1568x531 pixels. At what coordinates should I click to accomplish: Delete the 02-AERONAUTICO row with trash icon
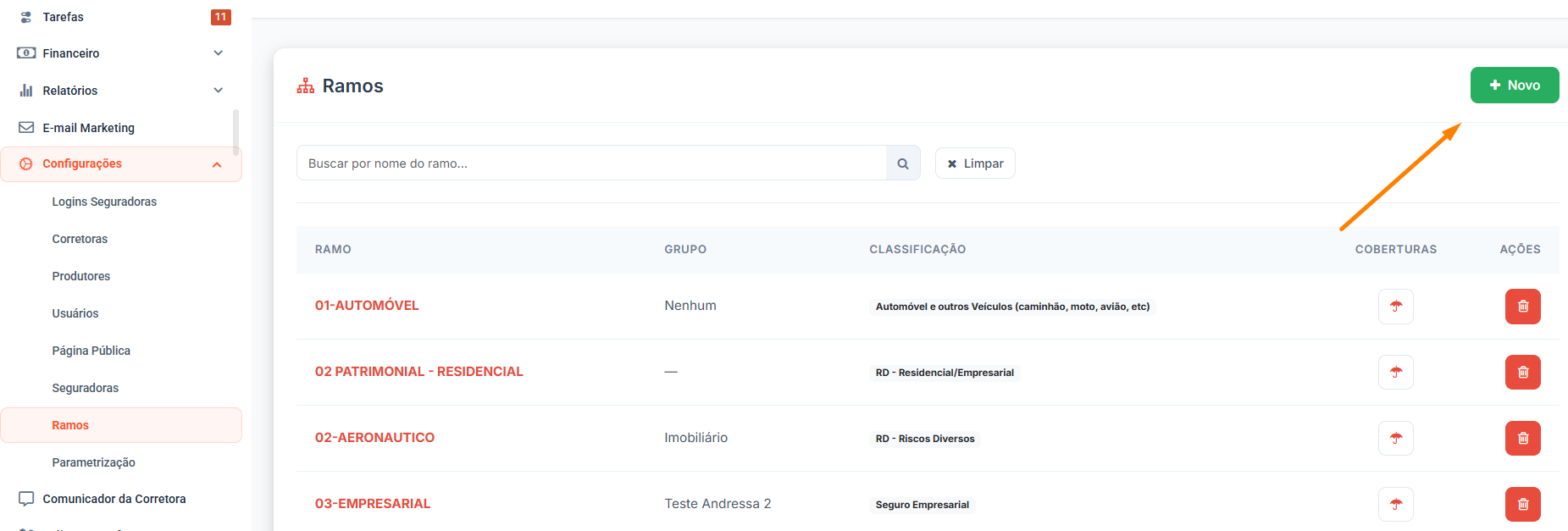1522,439
